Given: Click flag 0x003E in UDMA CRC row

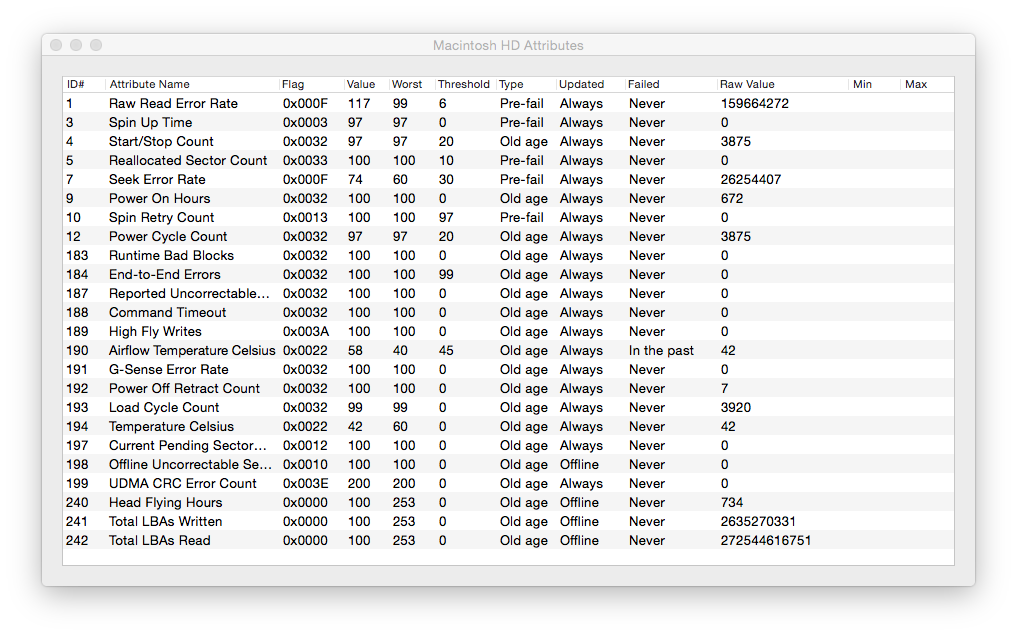Looking at the screenshot, I should (305, 483).
